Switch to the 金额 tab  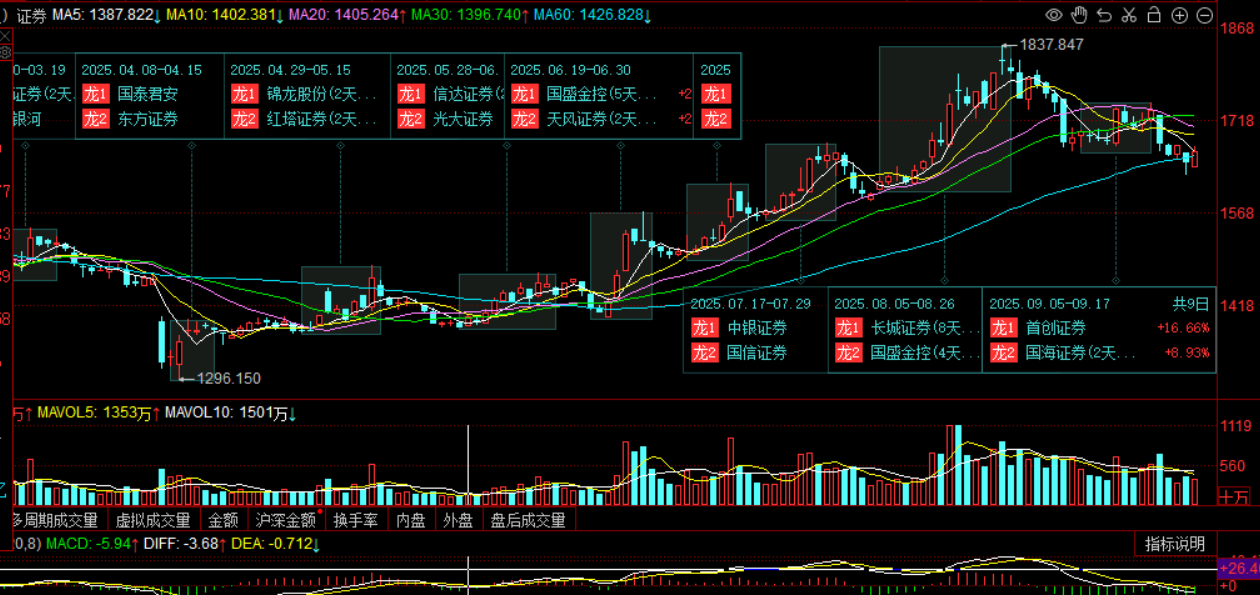click(x=223, y=520)
